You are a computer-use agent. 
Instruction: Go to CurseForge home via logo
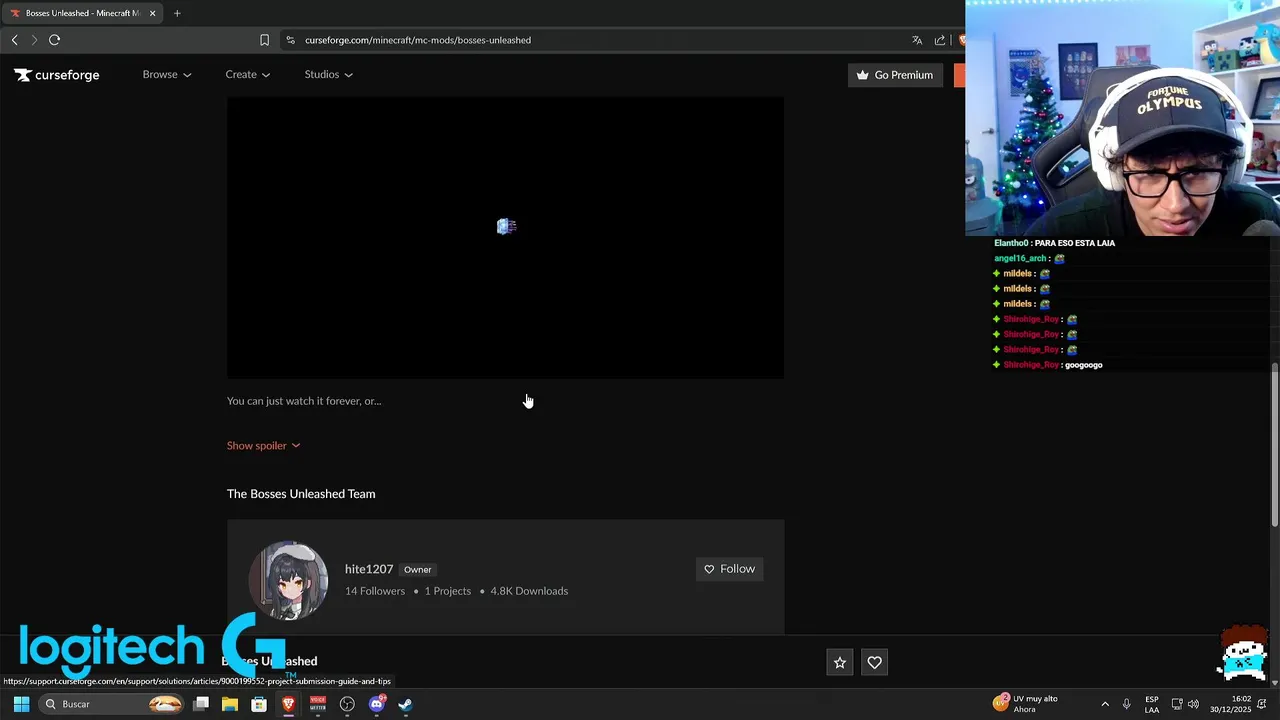pos(57,75)
